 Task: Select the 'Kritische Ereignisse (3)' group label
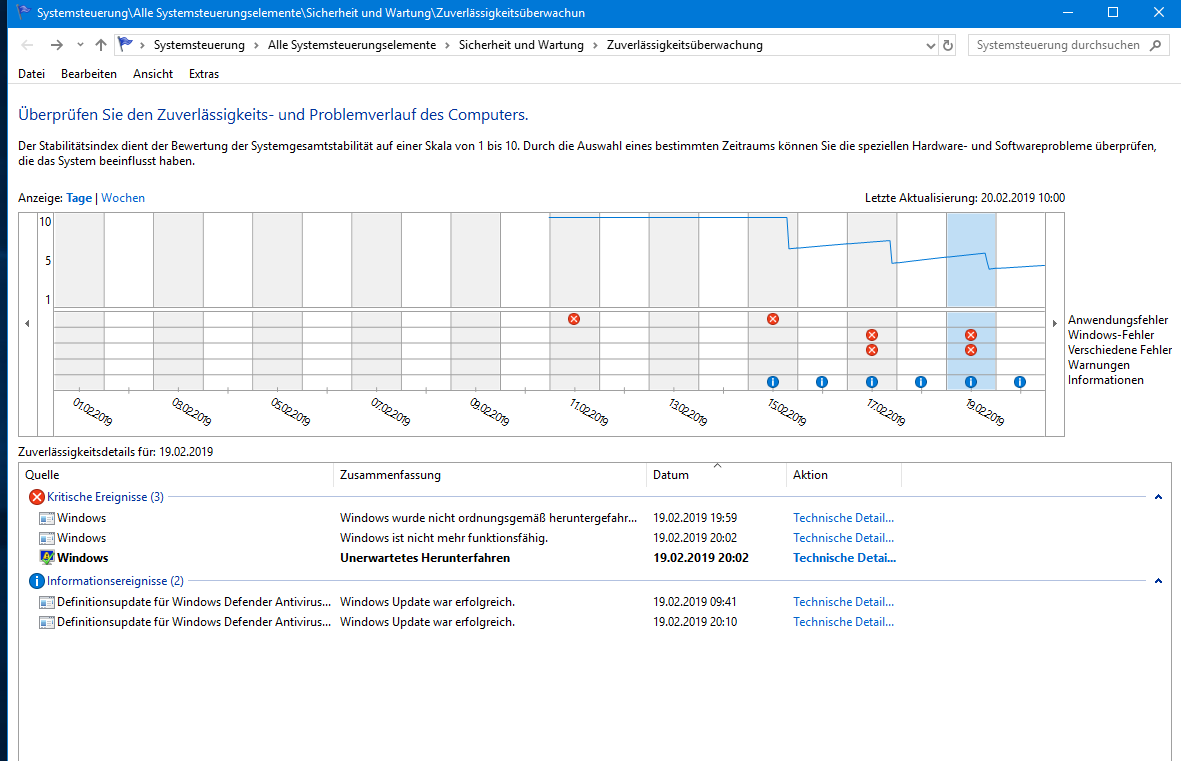pos(105,497)
